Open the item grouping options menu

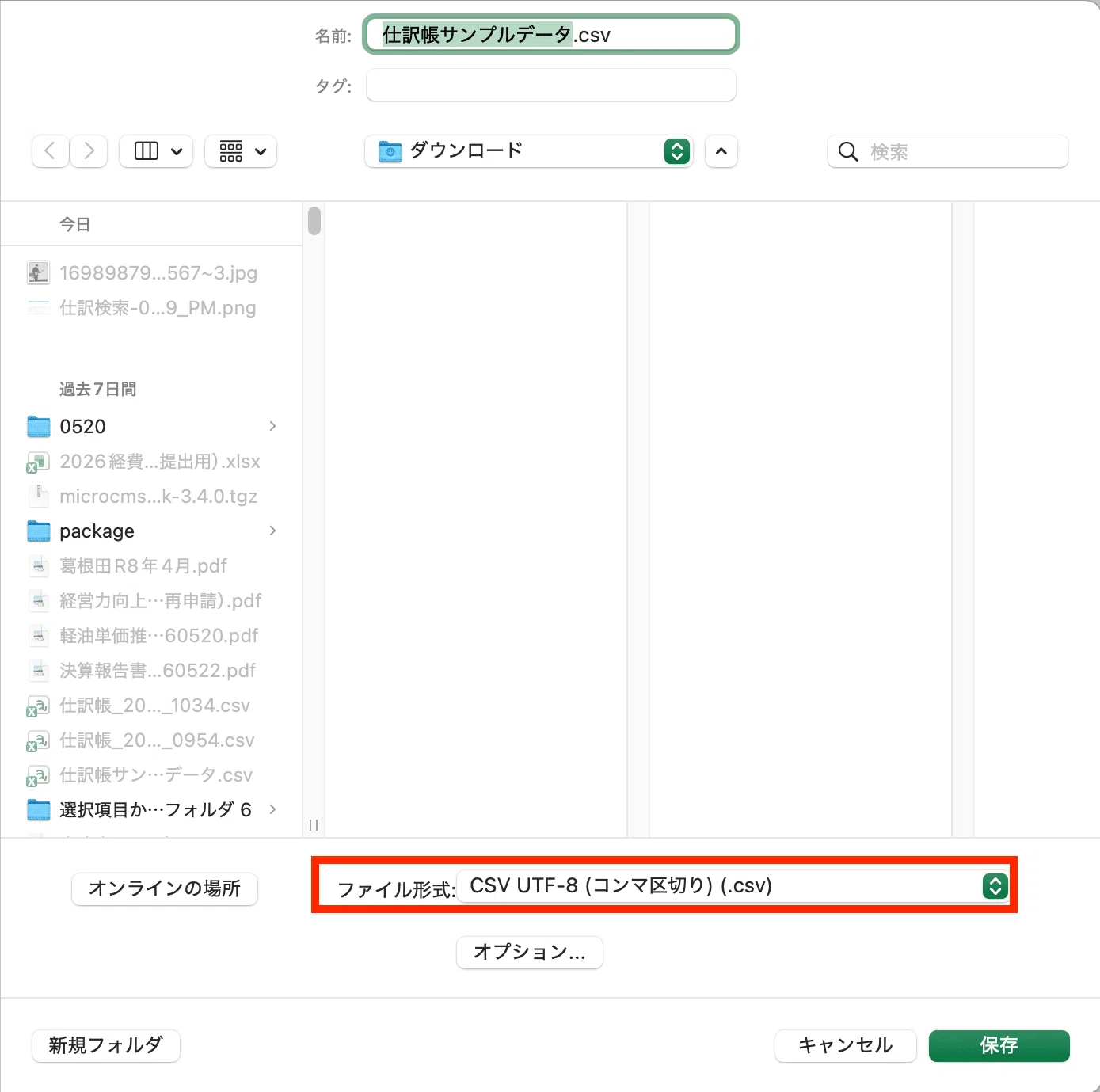241,151
